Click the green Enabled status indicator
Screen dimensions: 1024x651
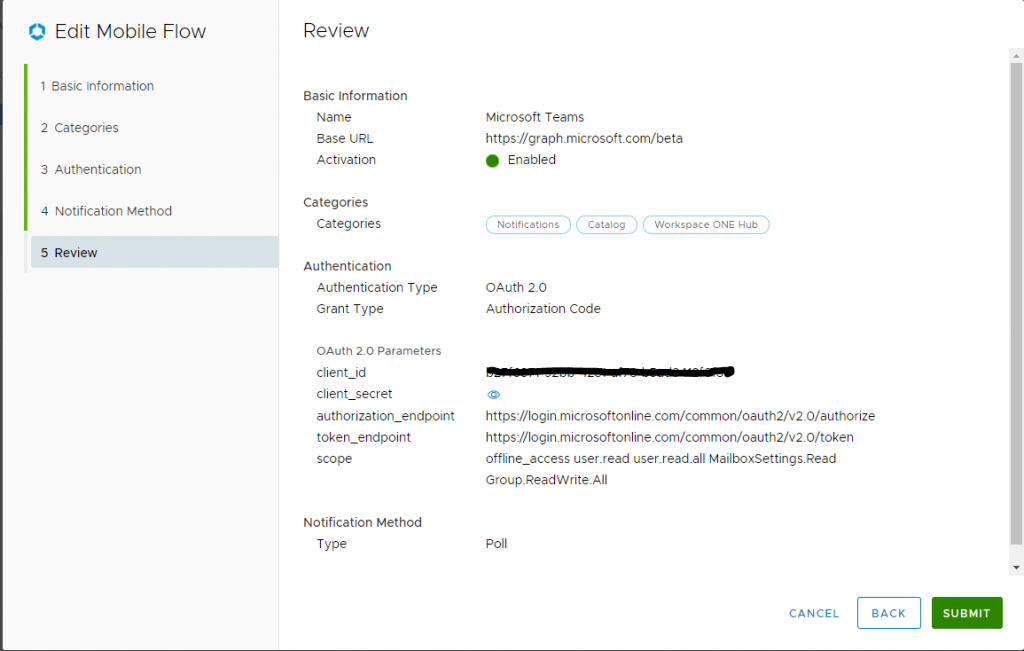(492, 161)
